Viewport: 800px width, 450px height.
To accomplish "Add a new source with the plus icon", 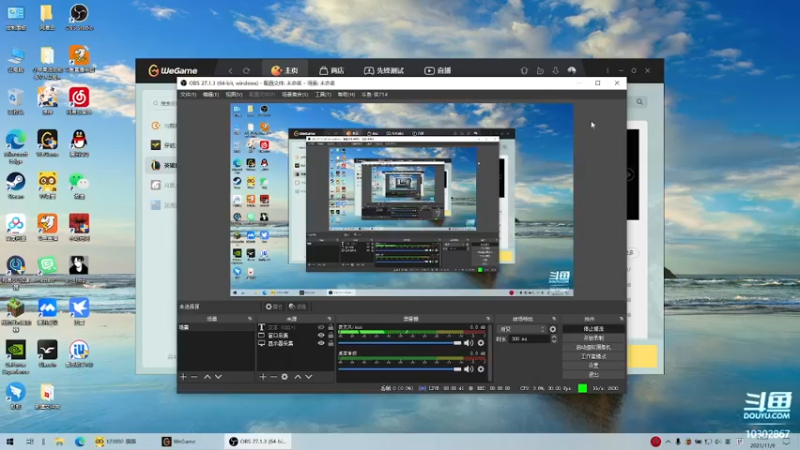I will [263, 377].
